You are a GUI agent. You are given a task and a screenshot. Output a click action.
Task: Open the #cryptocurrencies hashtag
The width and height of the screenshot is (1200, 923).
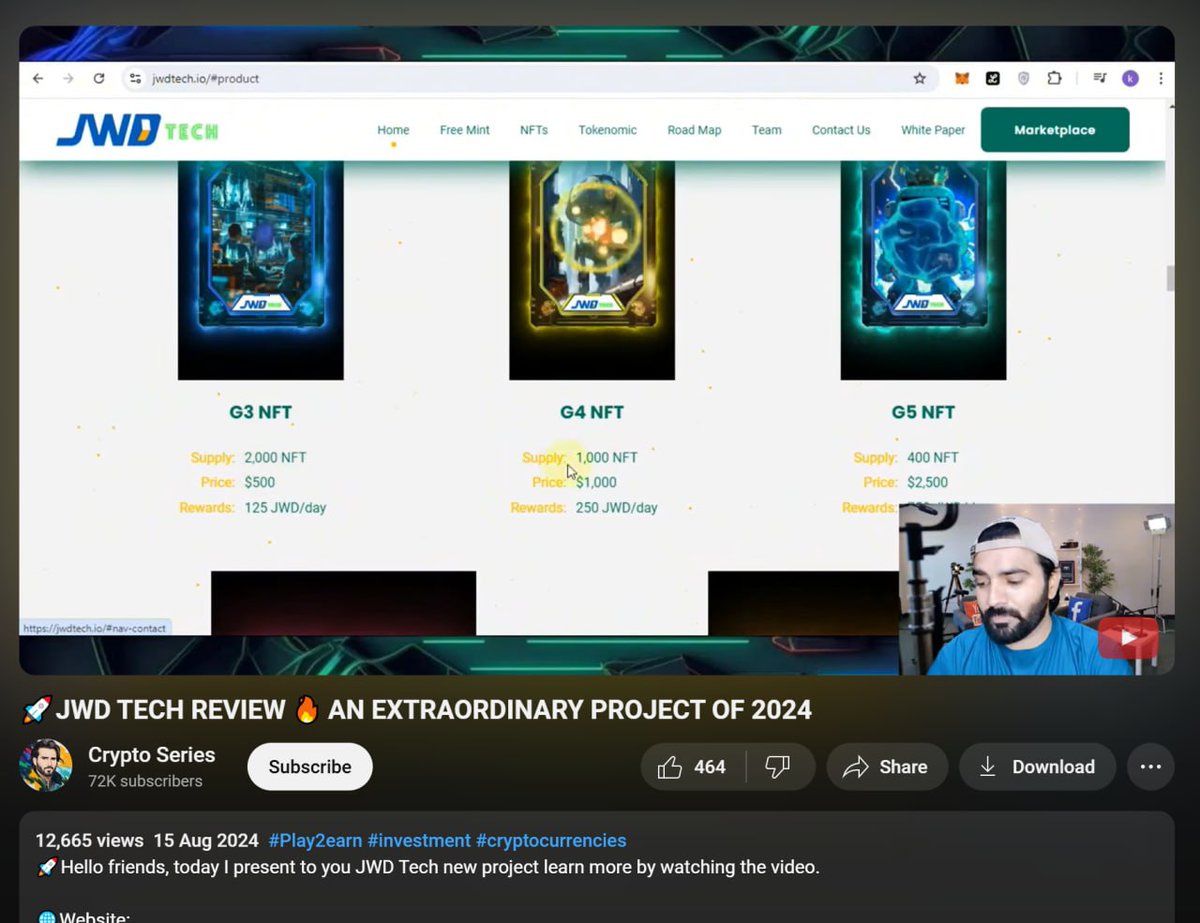tap(551, 841)
